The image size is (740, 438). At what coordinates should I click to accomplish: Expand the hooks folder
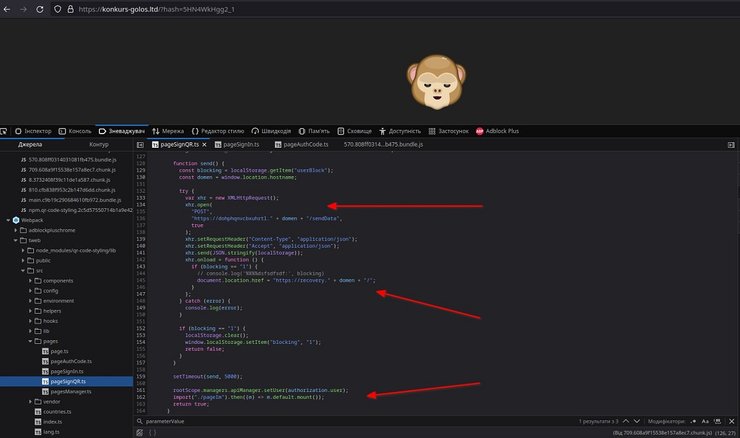(x=31, y=321)
